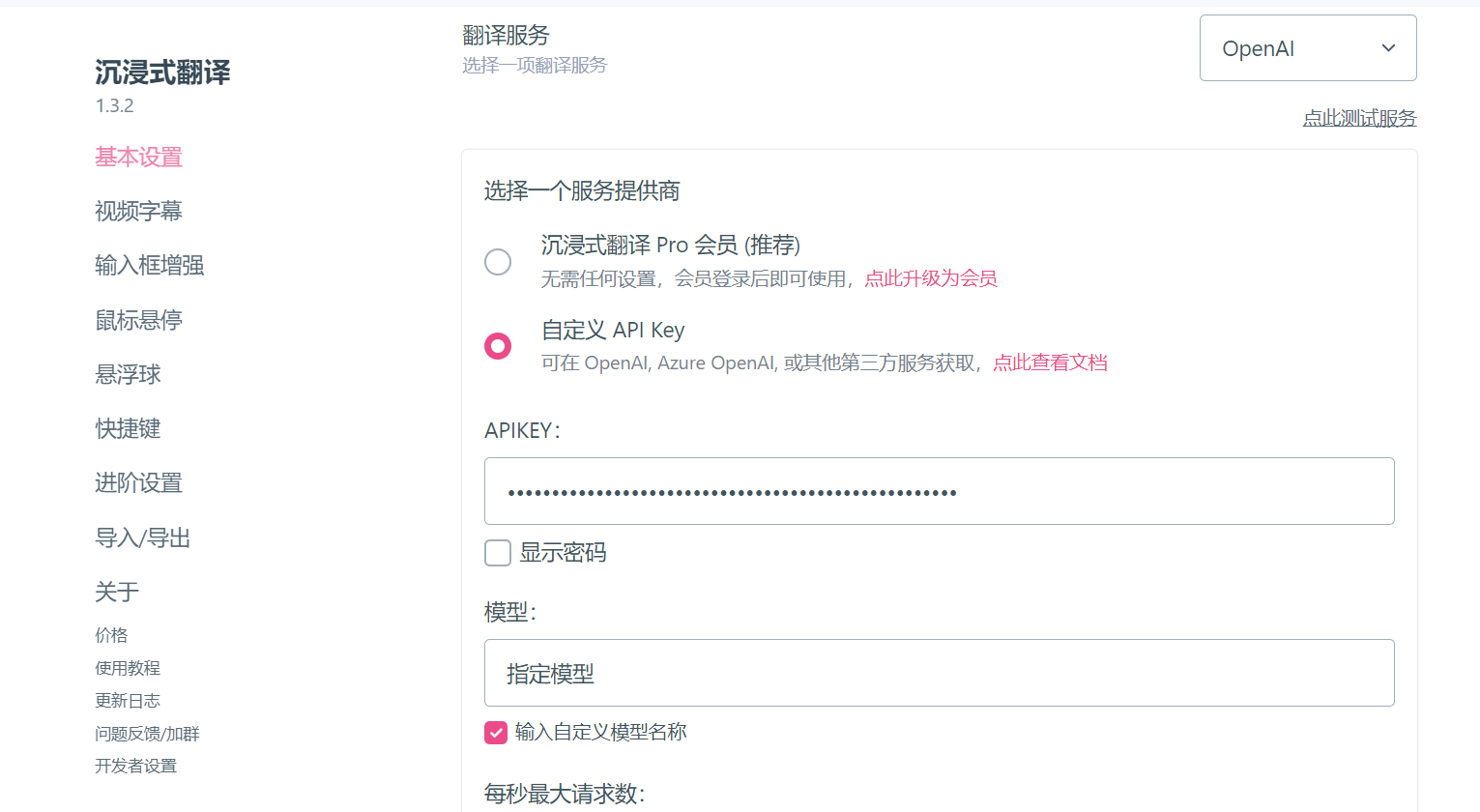
Task: Open the 关于 page
Action: click(x=116, y=591)
